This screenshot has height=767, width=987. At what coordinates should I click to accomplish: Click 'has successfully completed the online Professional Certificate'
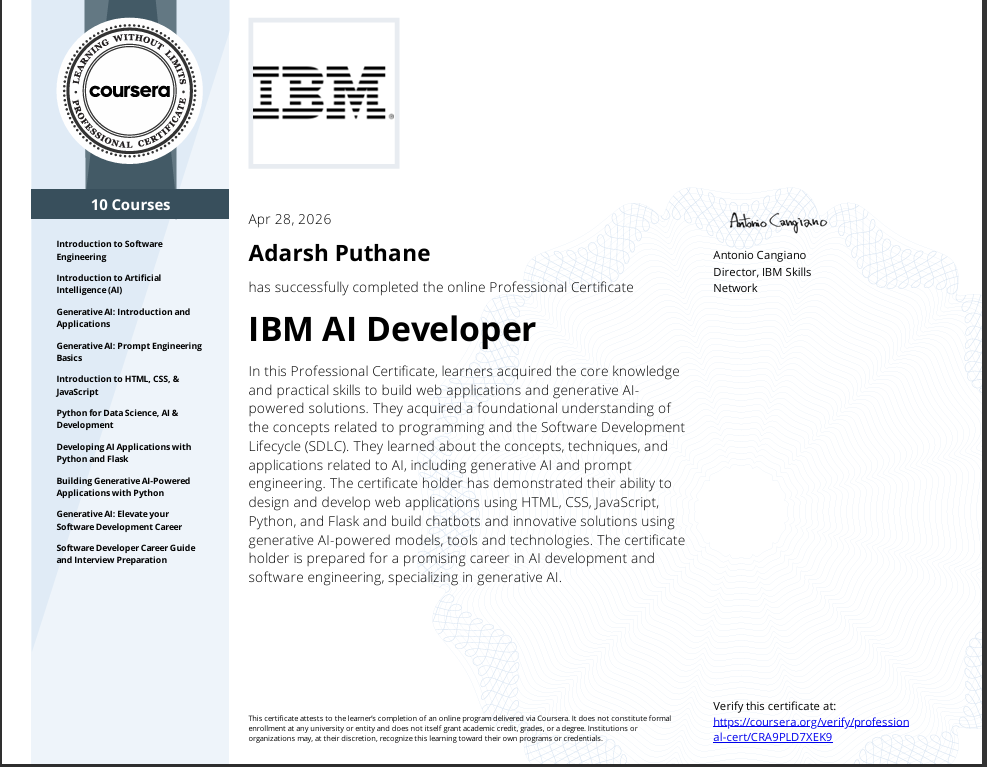441,288
